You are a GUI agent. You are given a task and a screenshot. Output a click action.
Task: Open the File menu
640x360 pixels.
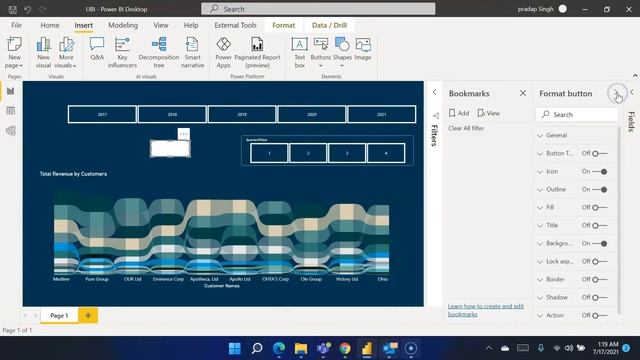click(x=16, y=25)
